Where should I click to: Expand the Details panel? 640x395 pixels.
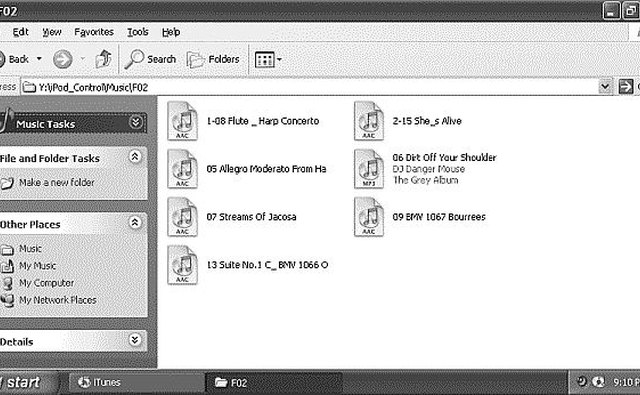[x=135, y=340]
